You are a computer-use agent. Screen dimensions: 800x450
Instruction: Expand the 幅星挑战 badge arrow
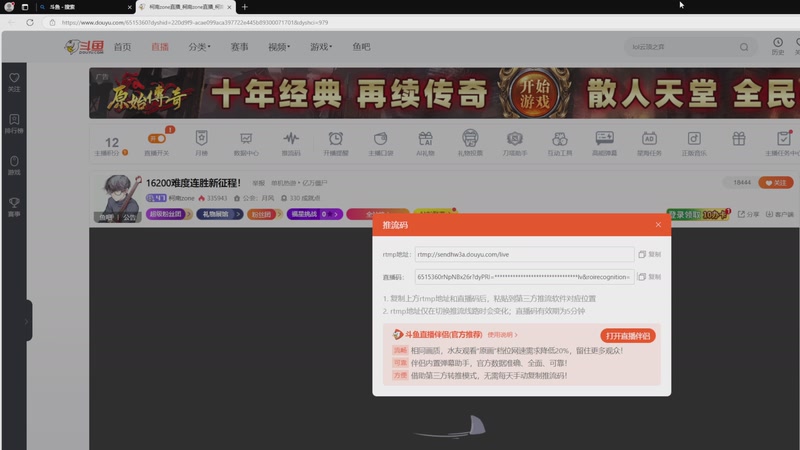click(335, 214)
